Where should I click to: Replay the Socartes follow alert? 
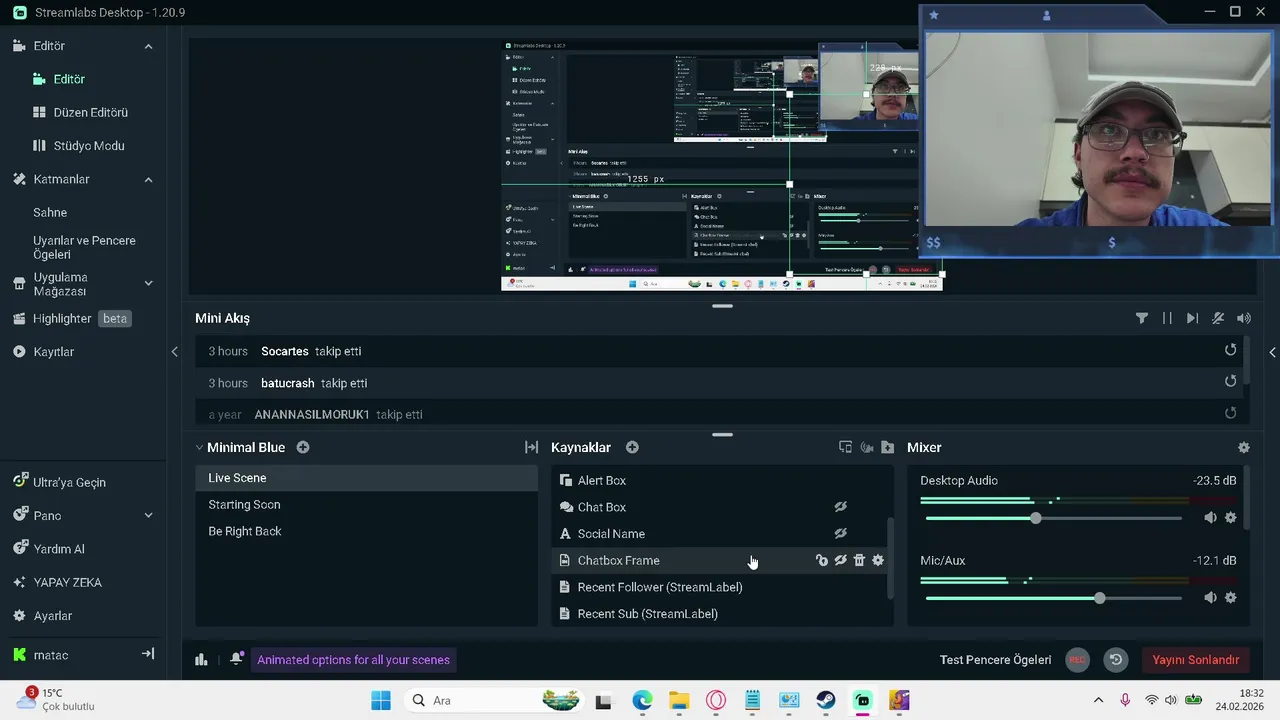point(1230,350)
